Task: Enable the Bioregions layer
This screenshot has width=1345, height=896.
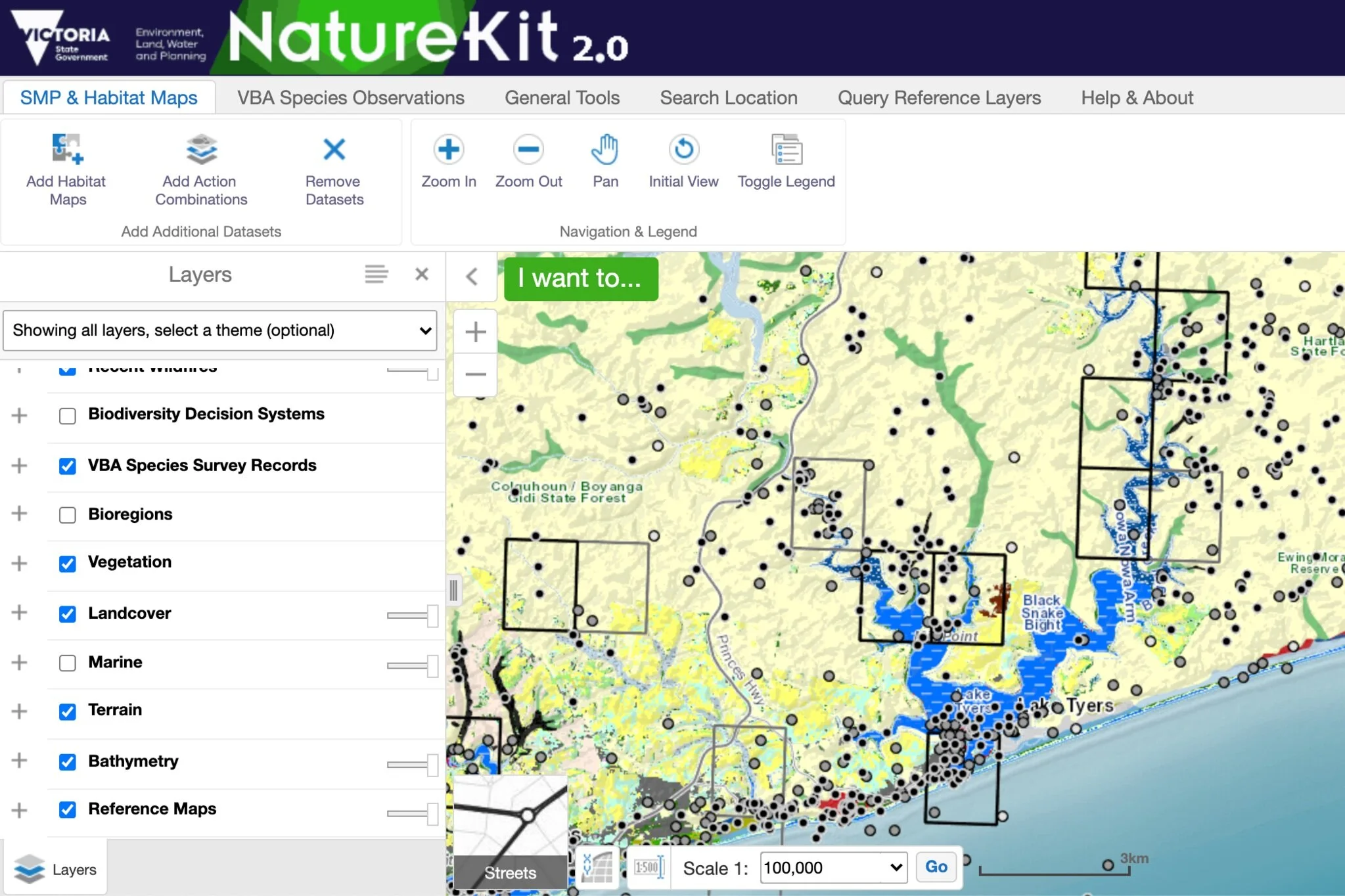Action: [67, 515]
